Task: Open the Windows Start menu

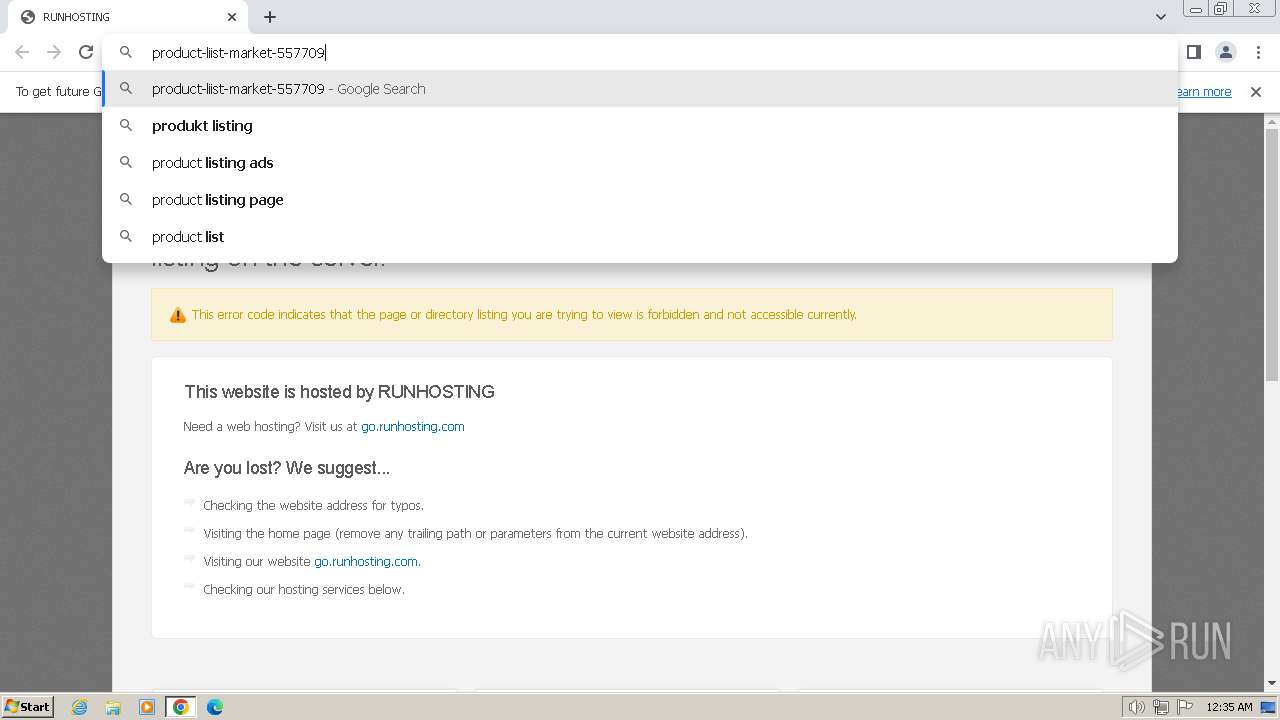Action: pyautogui.click(x=28, y=707)
